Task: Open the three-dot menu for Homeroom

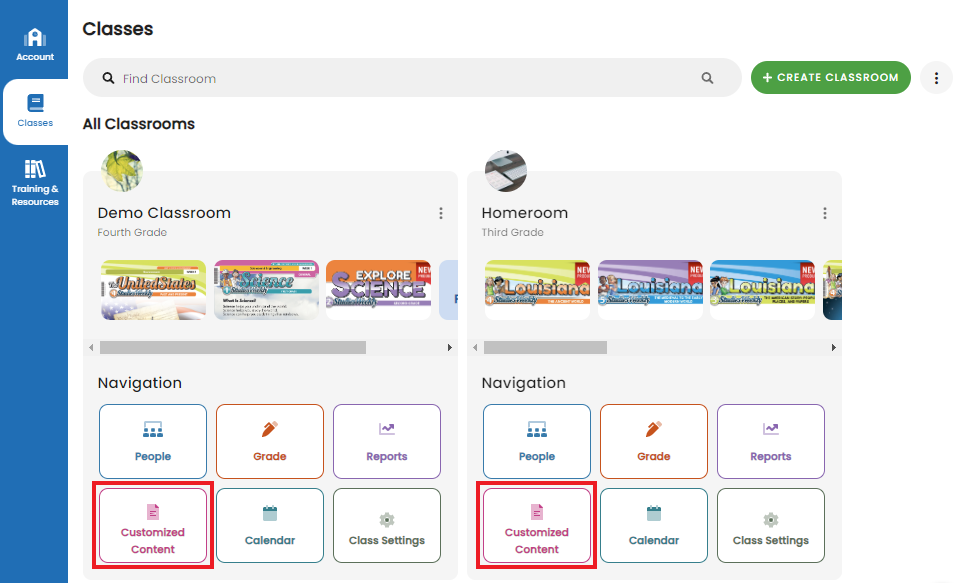Action: [x=824, y=213]
